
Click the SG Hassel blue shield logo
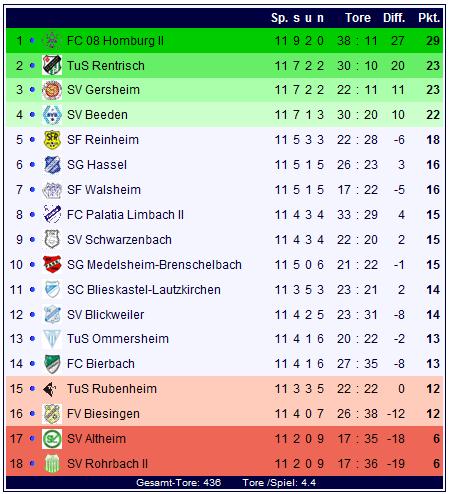point(52,165)
